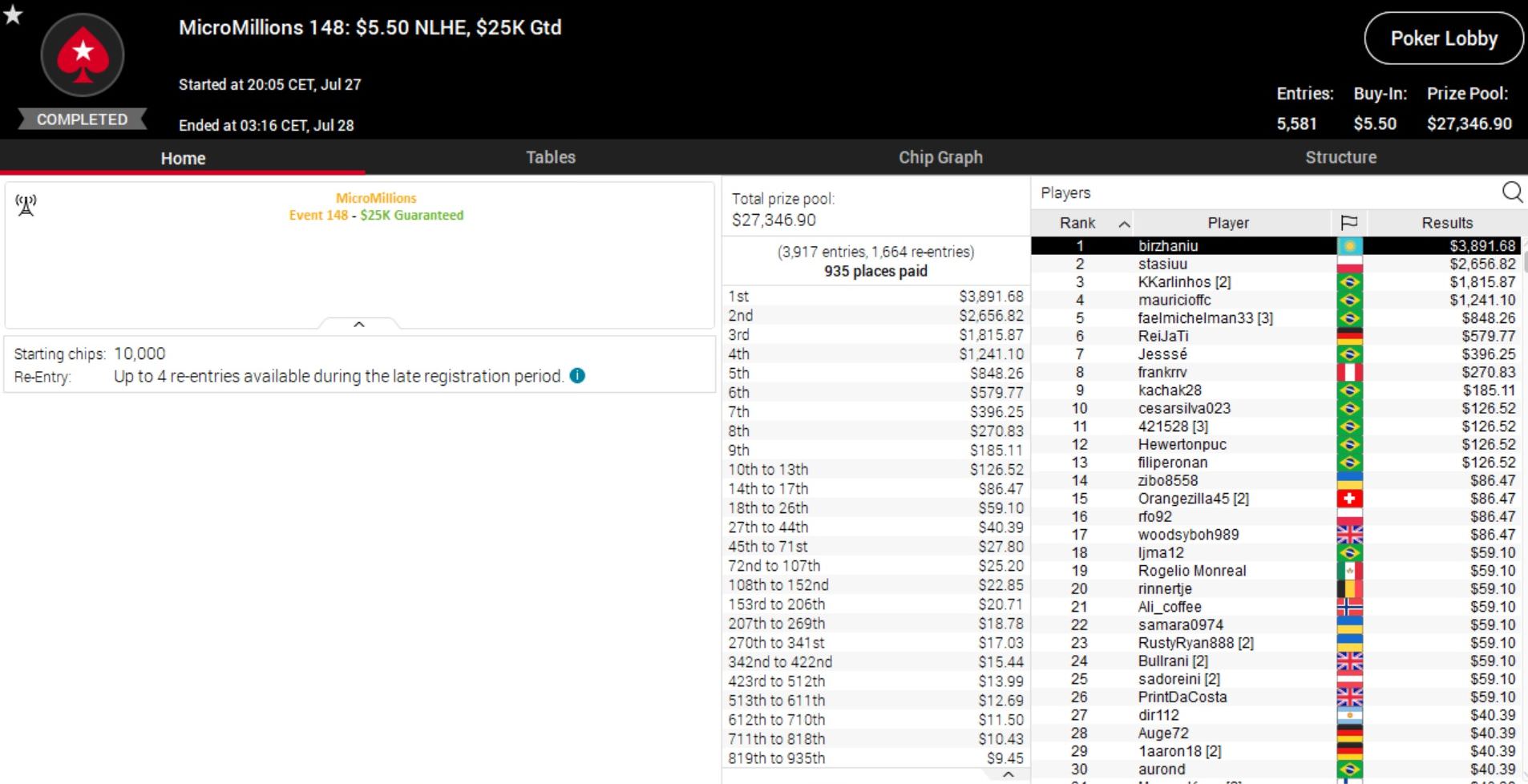
Task: Open the Structure tab
Action: (1340, 157)
